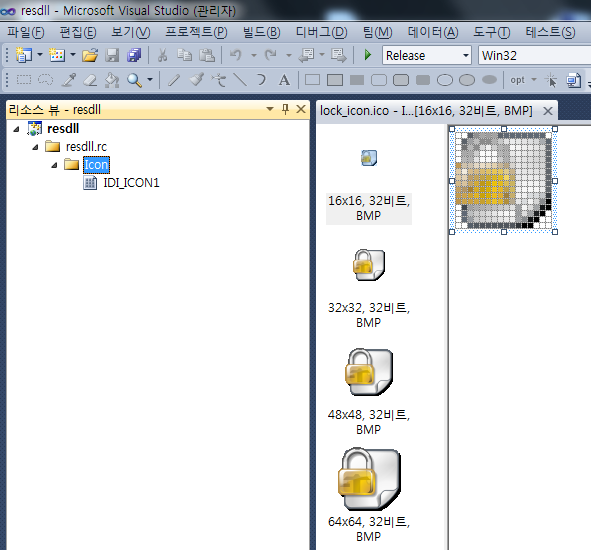Select the outlined Rectangle shape tool

(312, 80)
